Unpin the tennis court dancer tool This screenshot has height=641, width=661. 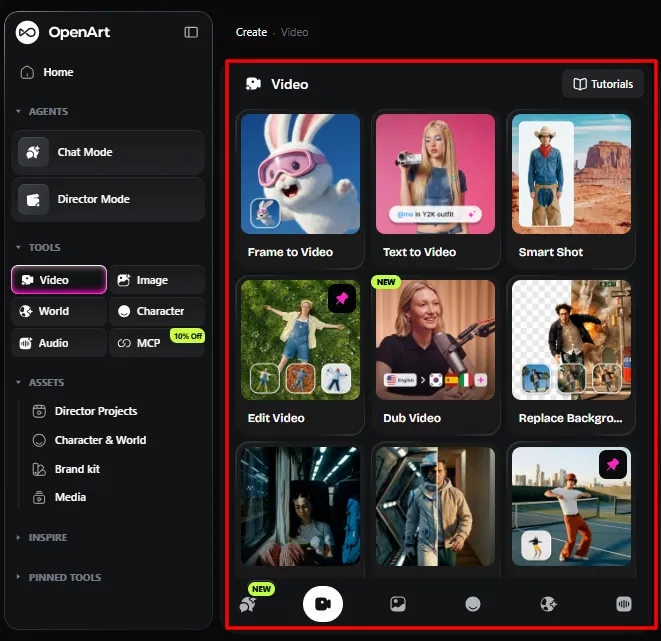(x=613, y=465)
